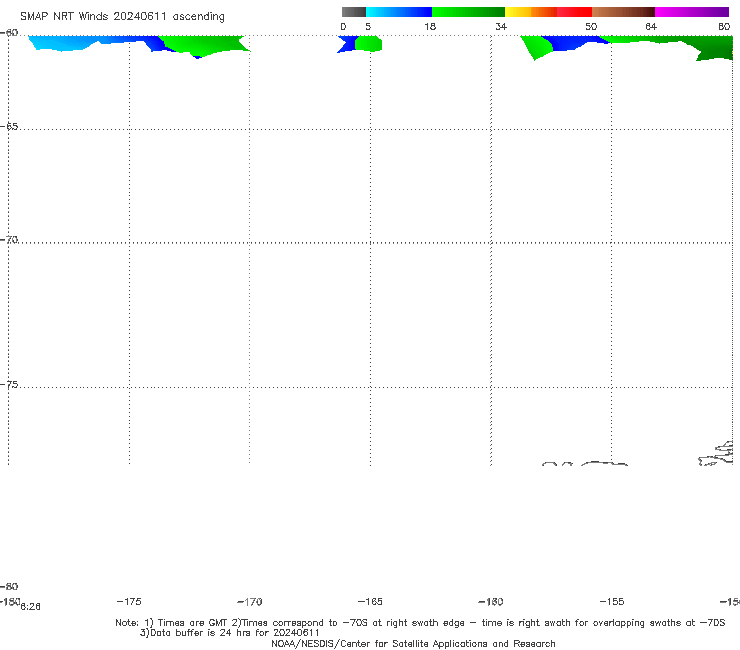Select the "-65" latitude axis label
740x650 pixels.
click(9, 127)
